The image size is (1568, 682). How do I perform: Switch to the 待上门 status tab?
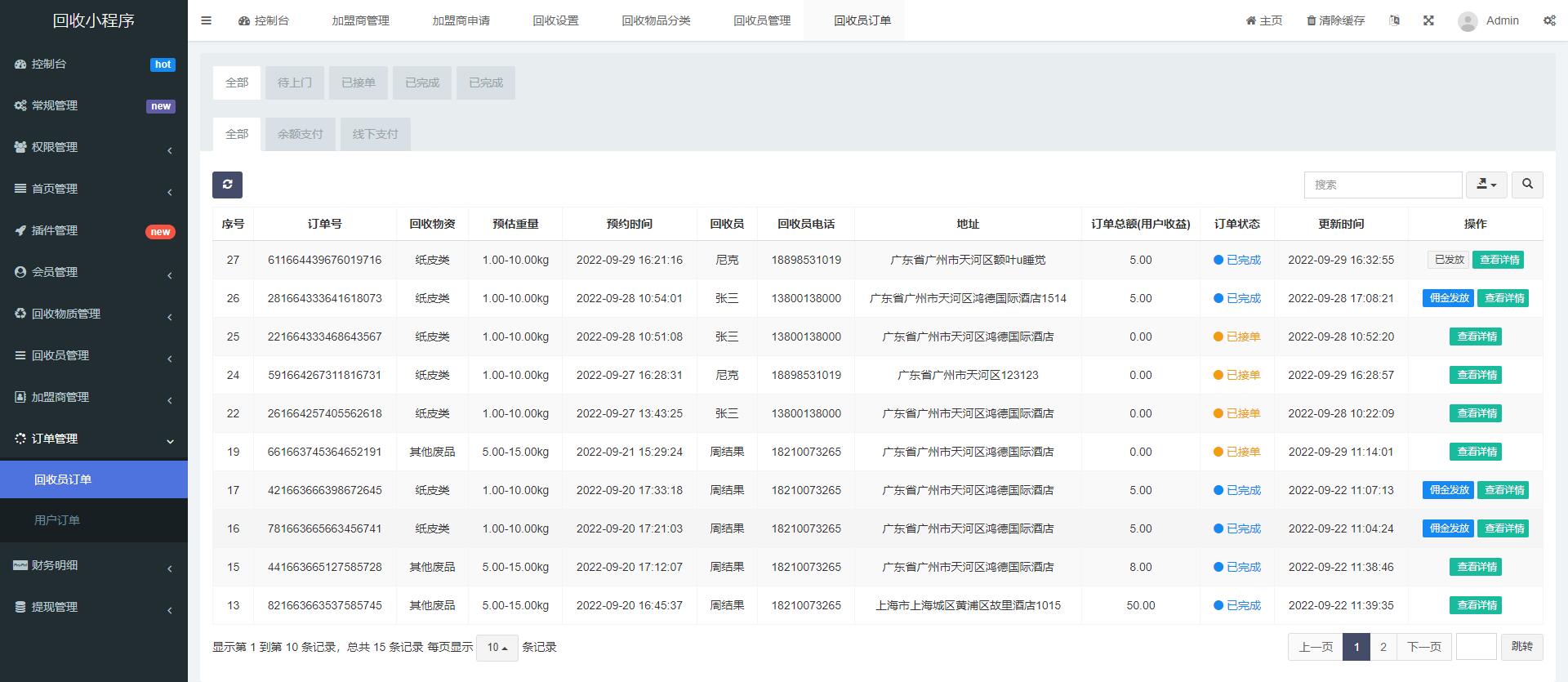(294, 82)
